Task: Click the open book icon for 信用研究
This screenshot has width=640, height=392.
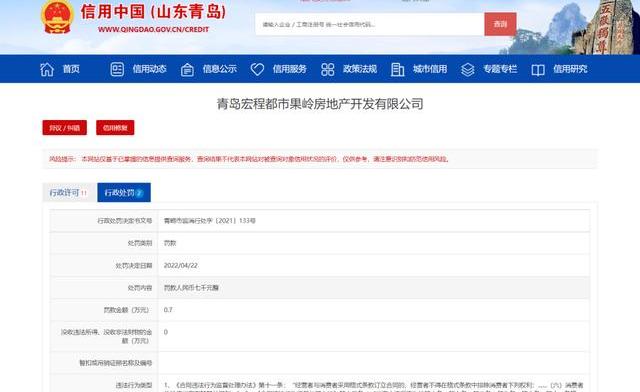Action: pyautogui.click(x=538, y=70)
